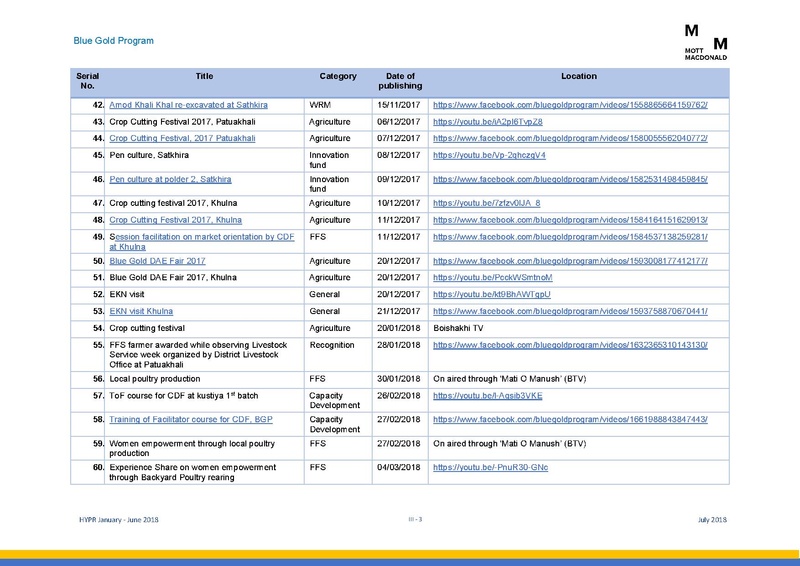Select title Crop Cutting Festival 2017, Patuakhali row 43
This screenshot has width=800, height=566.
pyautogui.click(x=182, y=122)
